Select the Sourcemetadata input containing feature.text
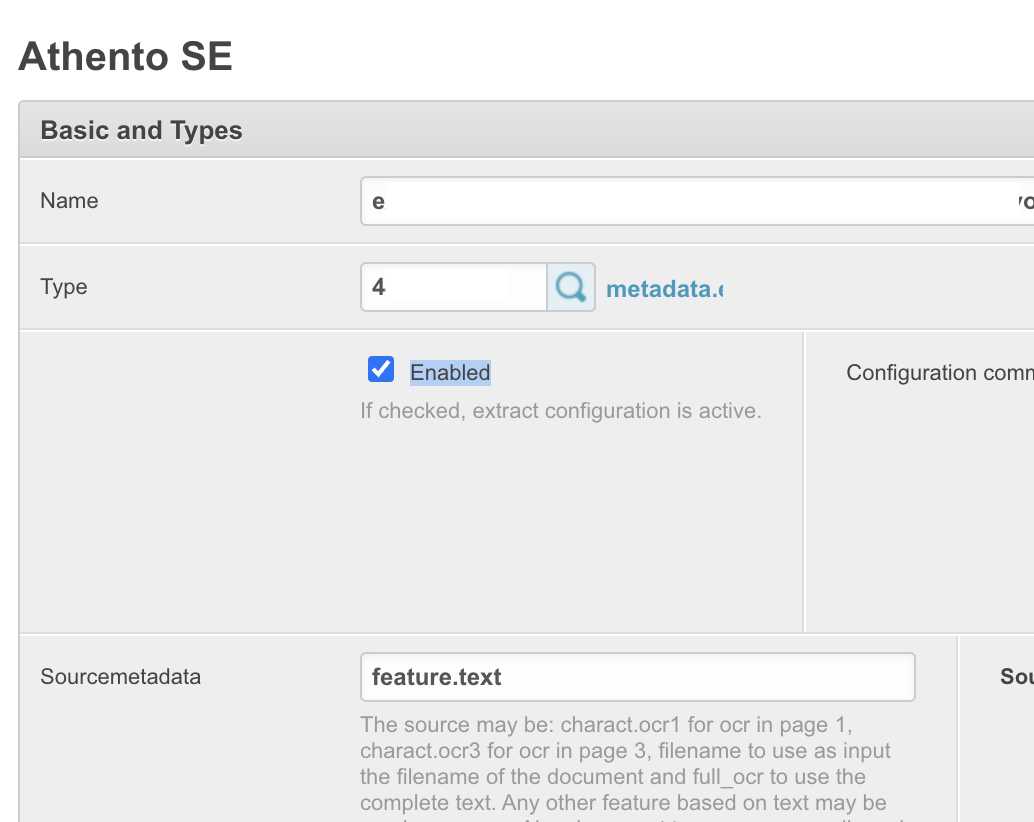1034x822 pixels. 637,677
